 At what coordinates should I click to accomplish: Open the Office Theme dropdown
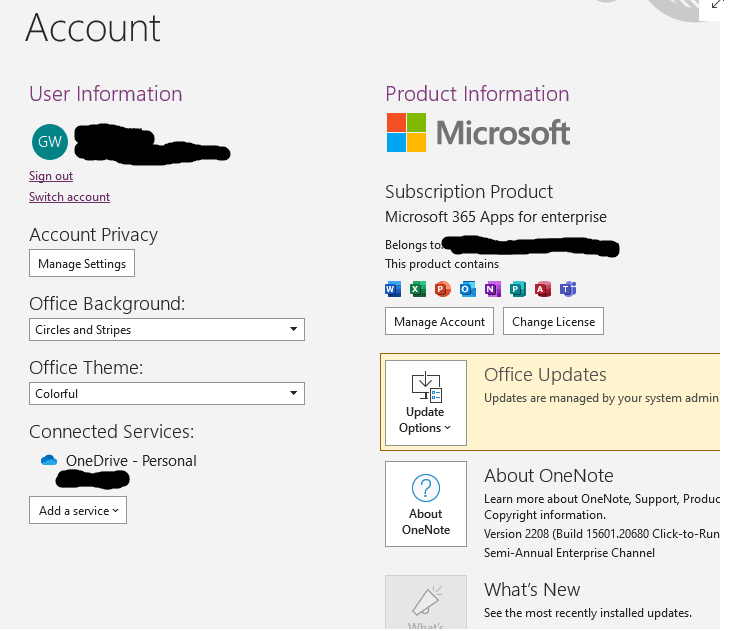point(167,393)
